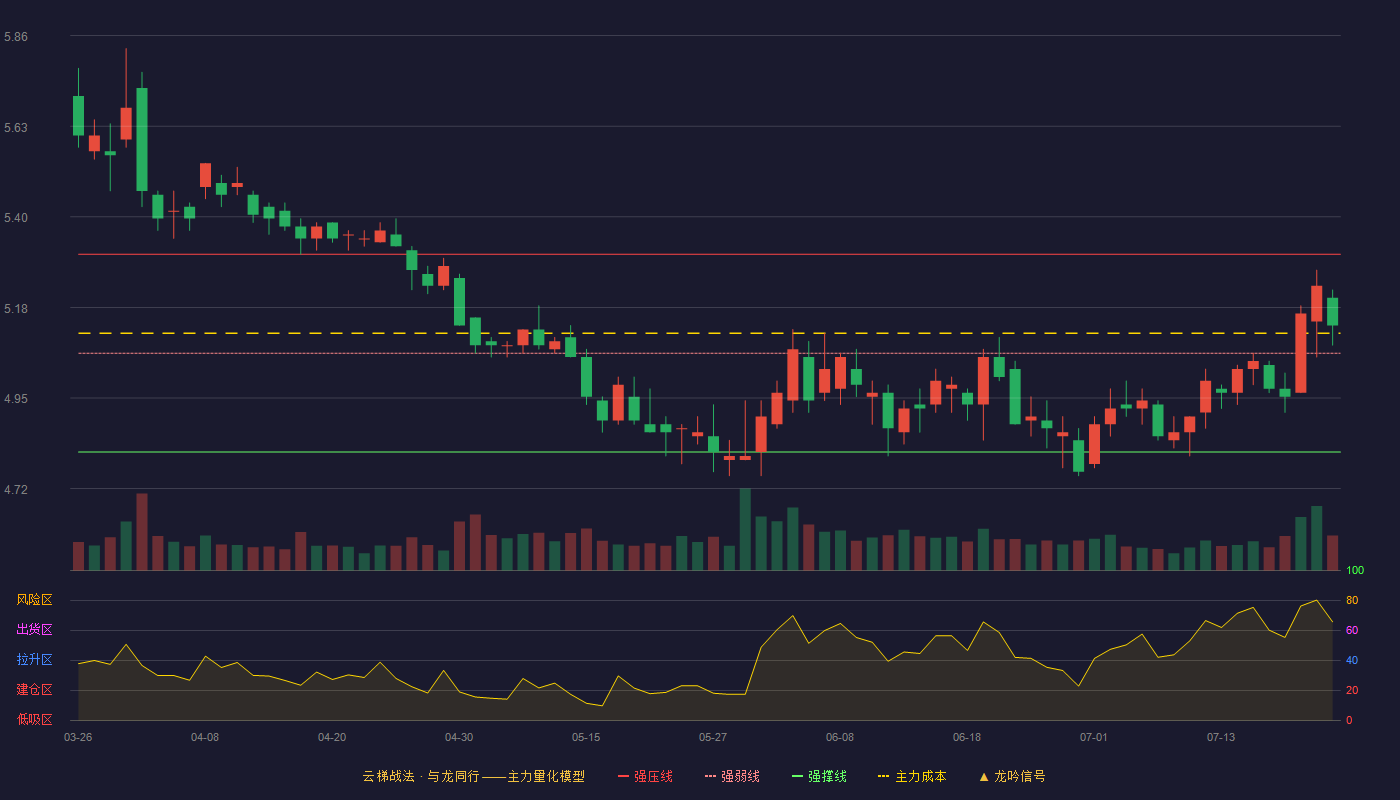This screenshot has width=1400, height=800.
Task: Select the first green candlestick at 03-26
Action: pos(78,115)
